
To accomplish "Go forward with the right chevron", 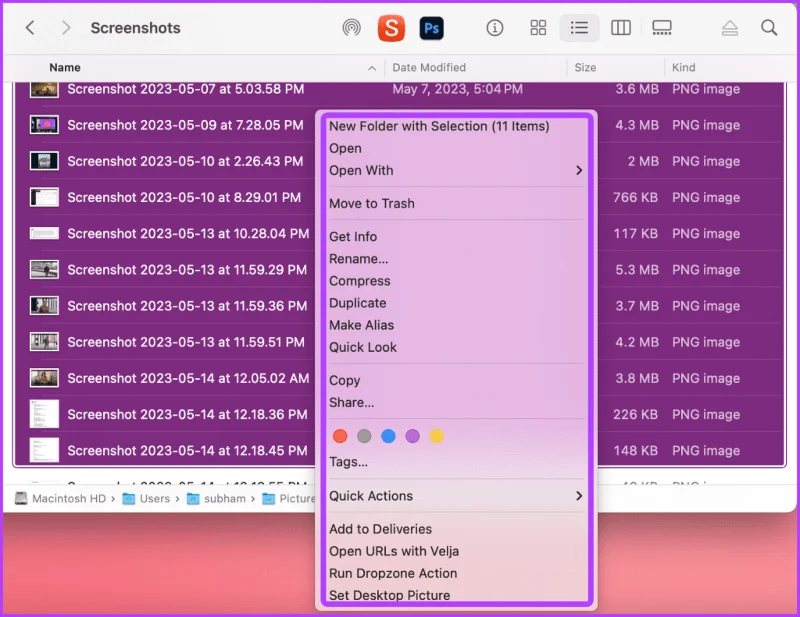I will pos(66,28).
